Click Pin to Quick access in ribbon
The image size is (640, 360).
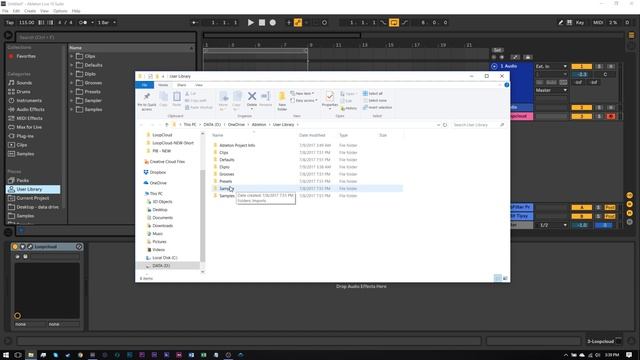click(x=147, y=101)
